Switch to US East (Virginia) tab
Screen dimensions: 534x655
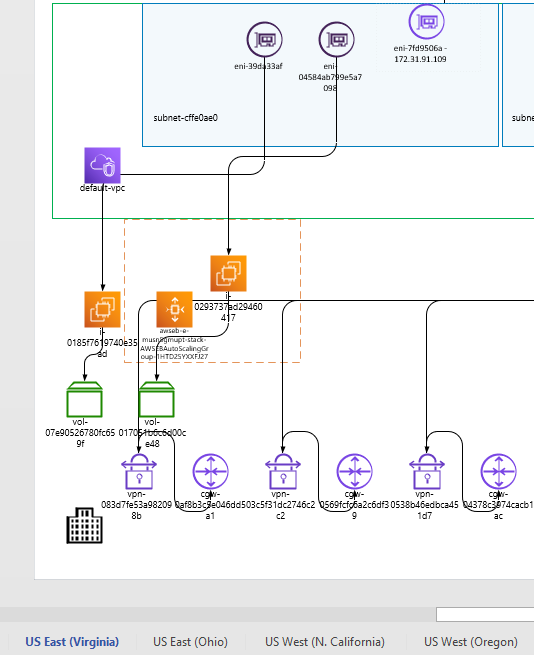pyautogui.click(x=72, y=642)
